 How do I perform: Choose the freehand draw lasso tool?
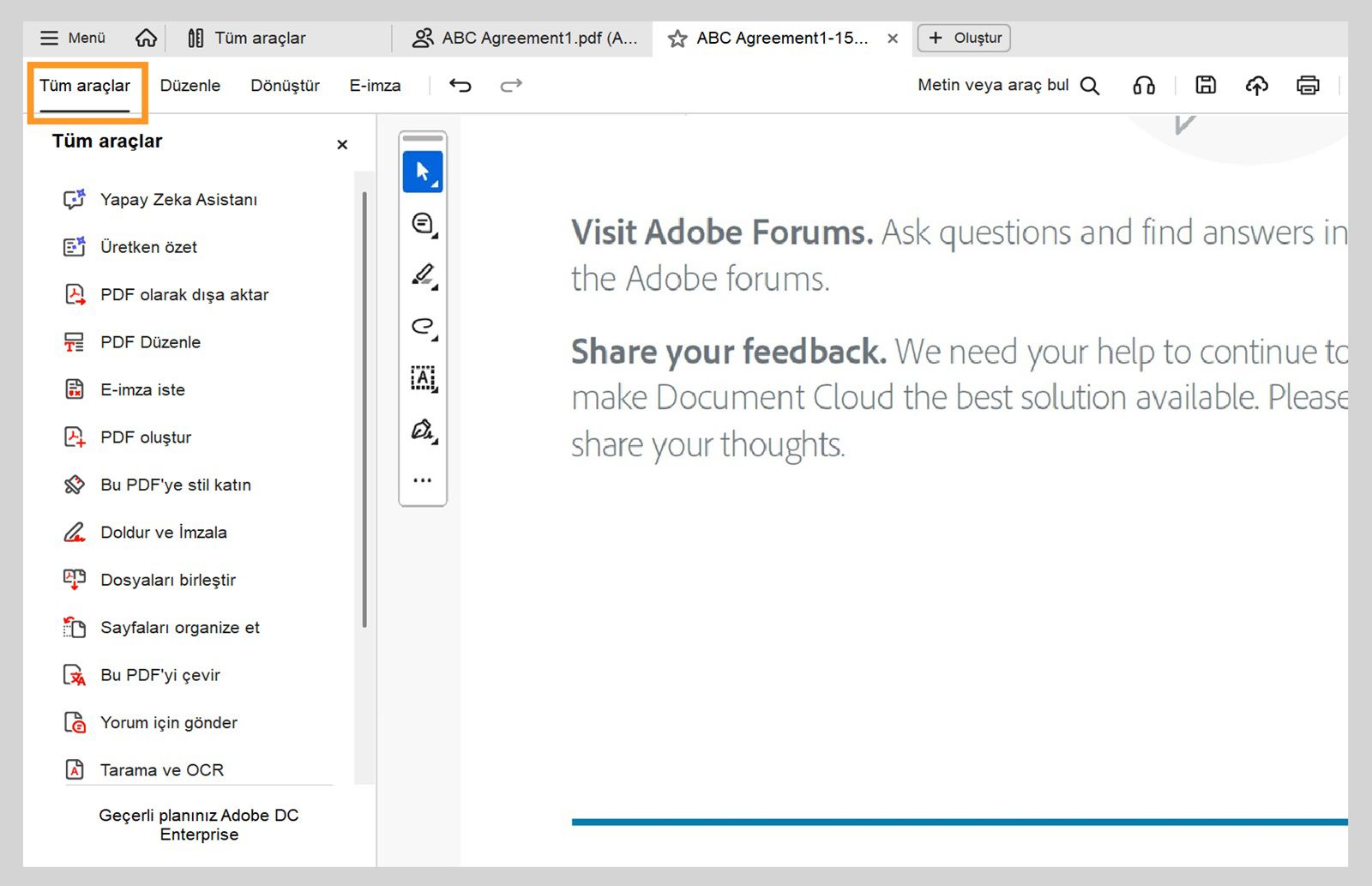point(423,327)
